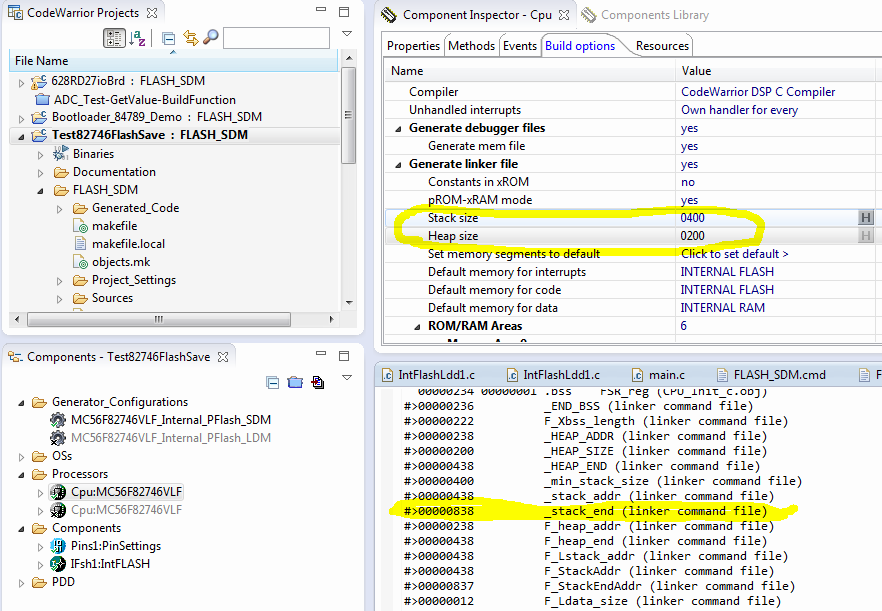Change CodeWarrior DSP C Compiler value
Viewport: 882px width, 611px height.
pyautogui.click(x=758, y=92)
